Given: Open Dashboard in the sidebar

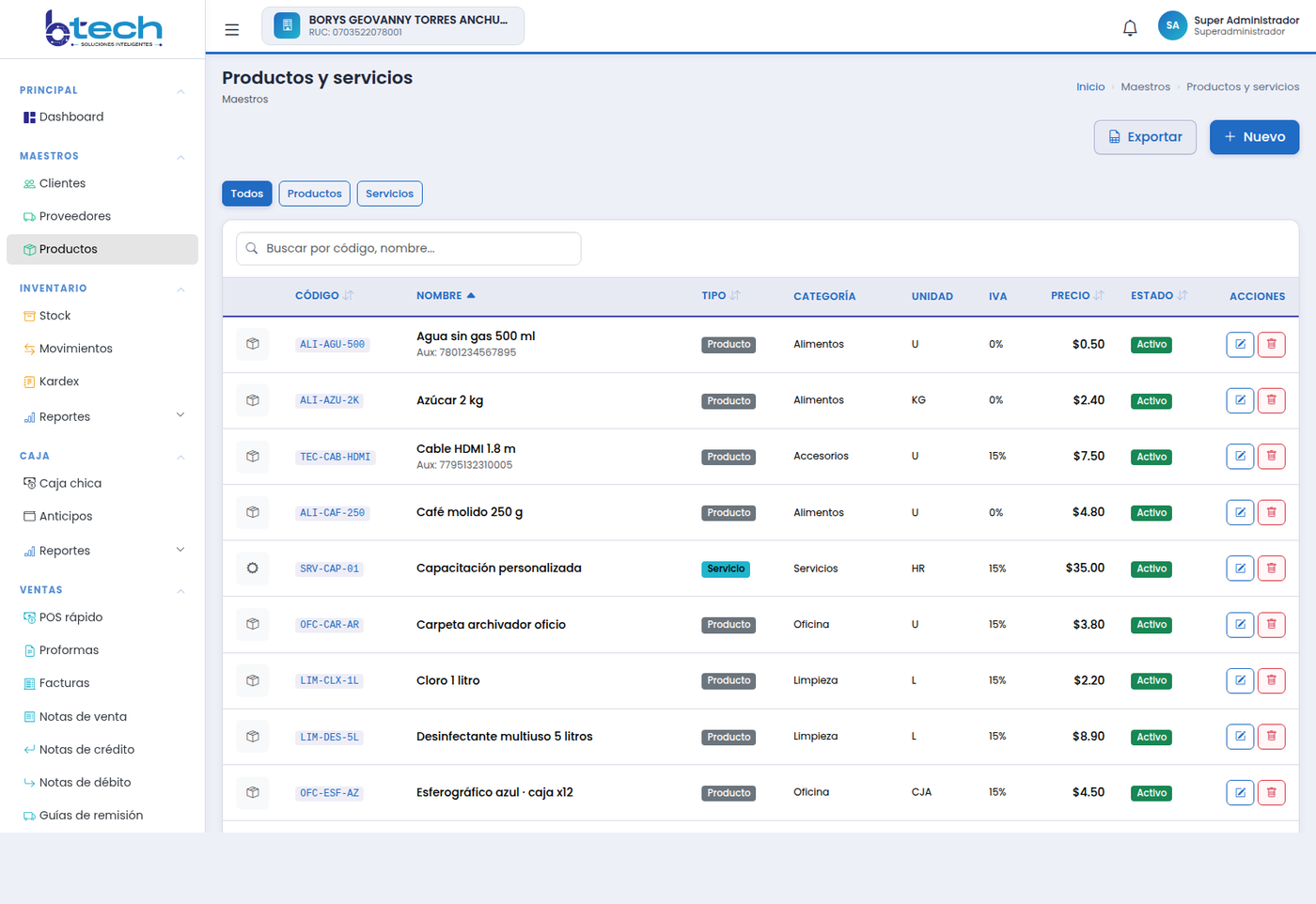Looking at the screenshot, I should (x=102, y=117).
